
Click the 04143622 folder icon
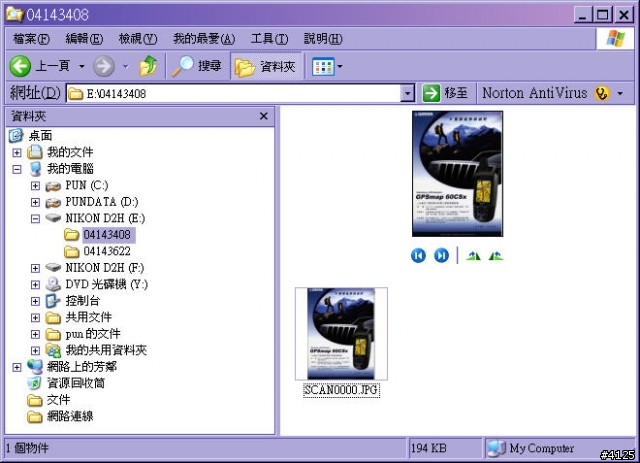(71, 251)
